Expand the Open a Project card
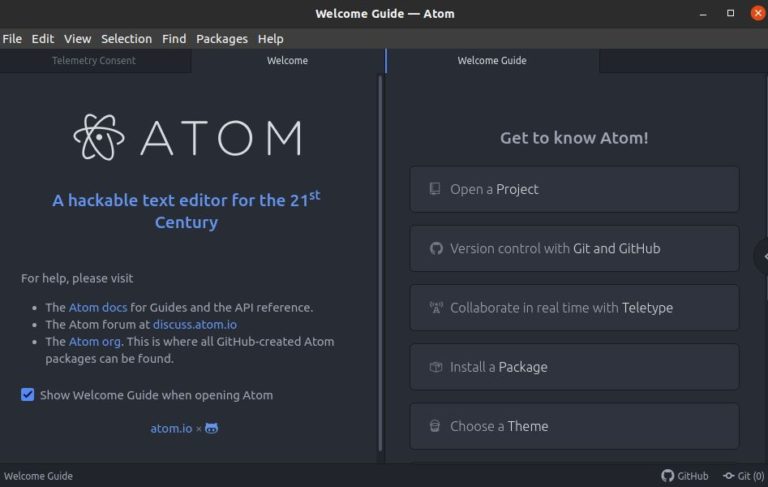Image resolution: width=768 pixels, height=487 pixels. pos(574,189)
